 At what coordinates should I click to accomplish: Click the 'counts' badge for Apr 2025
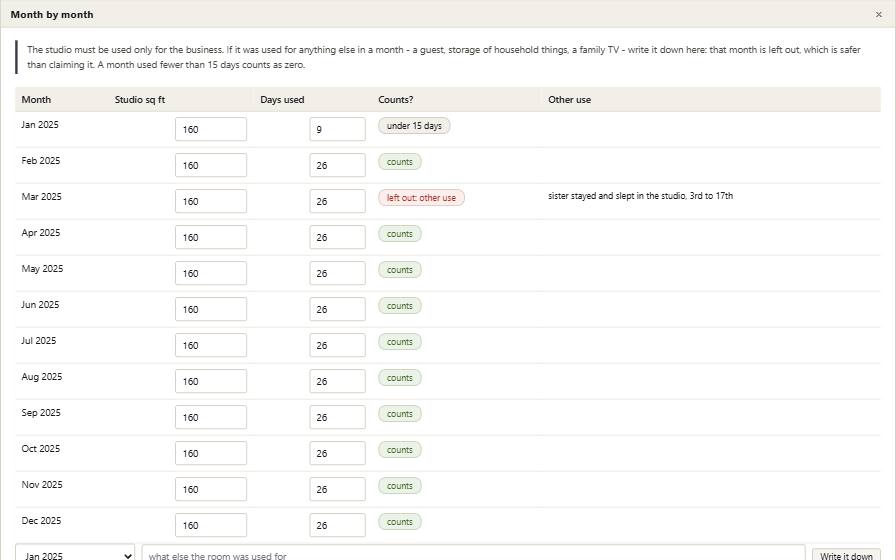(399, 234)
